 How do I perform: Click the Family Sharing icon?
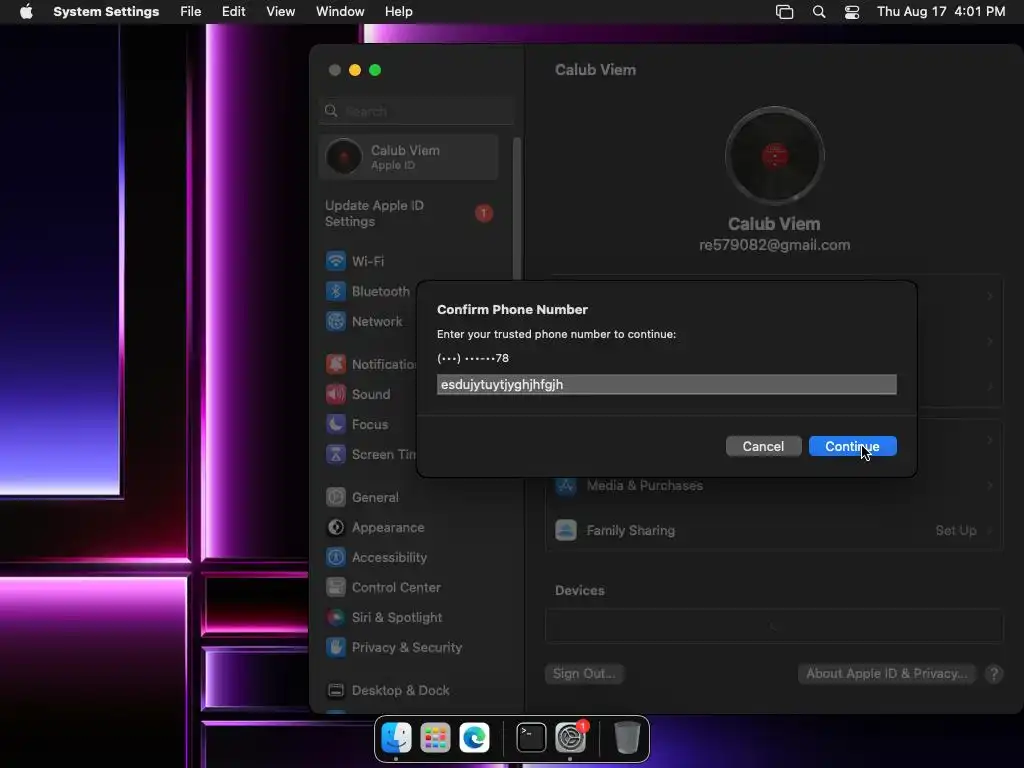566,530
